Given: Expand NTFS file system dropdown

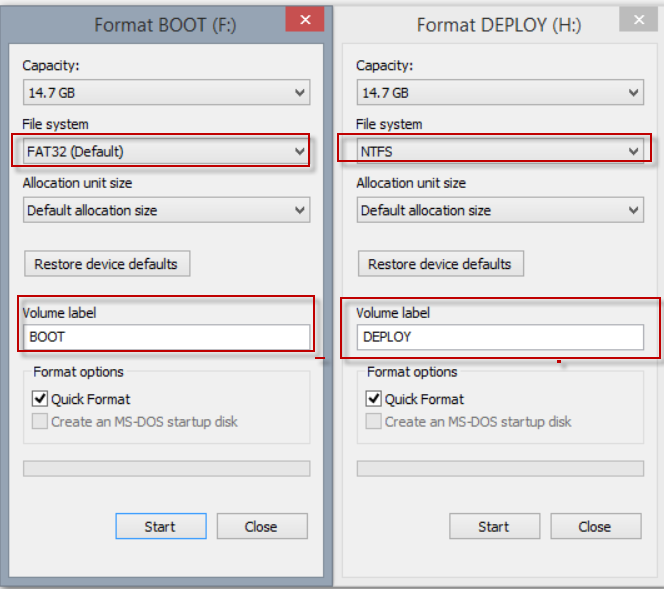Looking at the screenshot, I should (500, 151).
